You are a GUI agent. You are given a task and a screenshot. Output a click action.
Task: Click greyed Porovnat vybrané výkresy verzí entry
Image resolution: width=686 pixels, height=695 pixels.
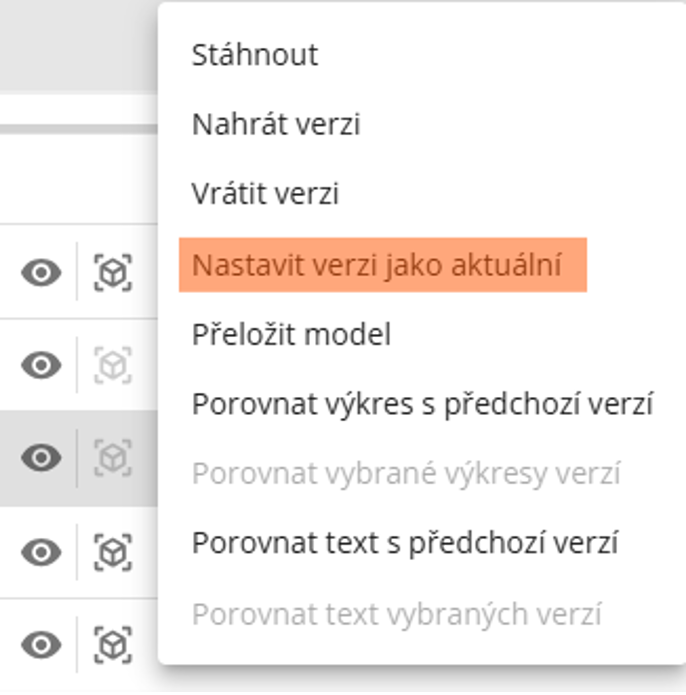tap(406, 473)
